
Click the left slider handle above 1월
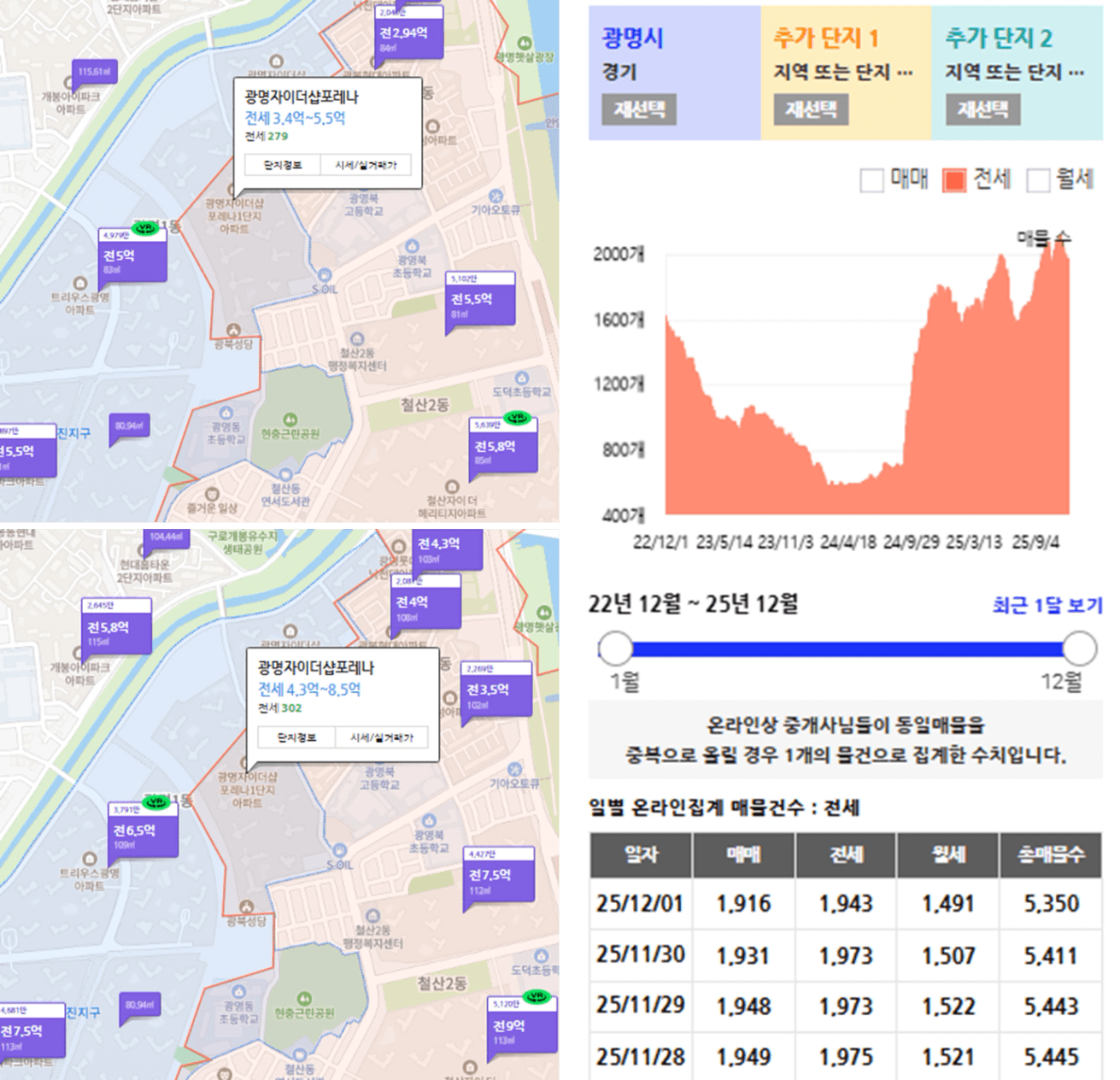615,649
